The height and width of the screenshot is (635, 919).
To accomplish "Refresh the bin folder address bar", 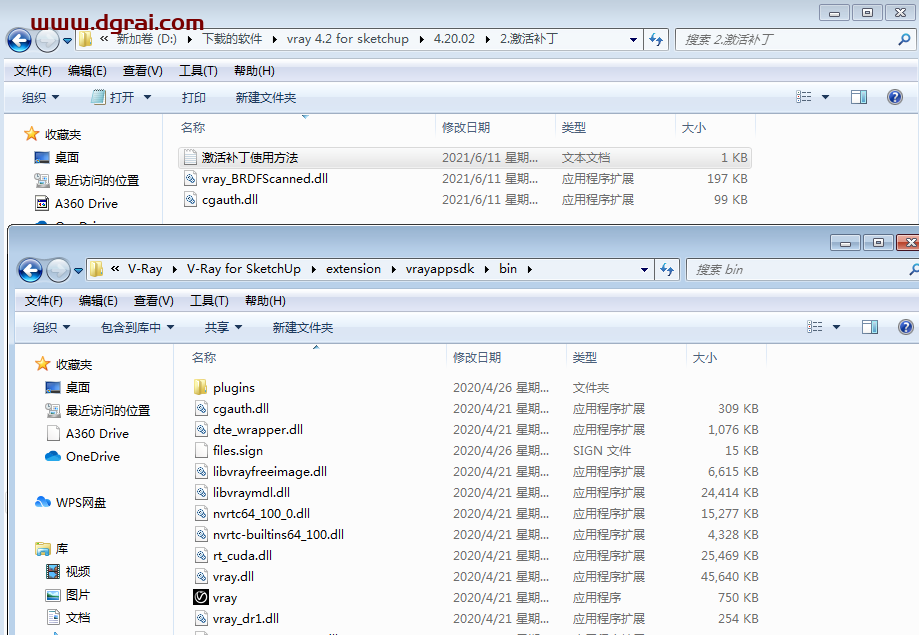I will coord(666,269).
